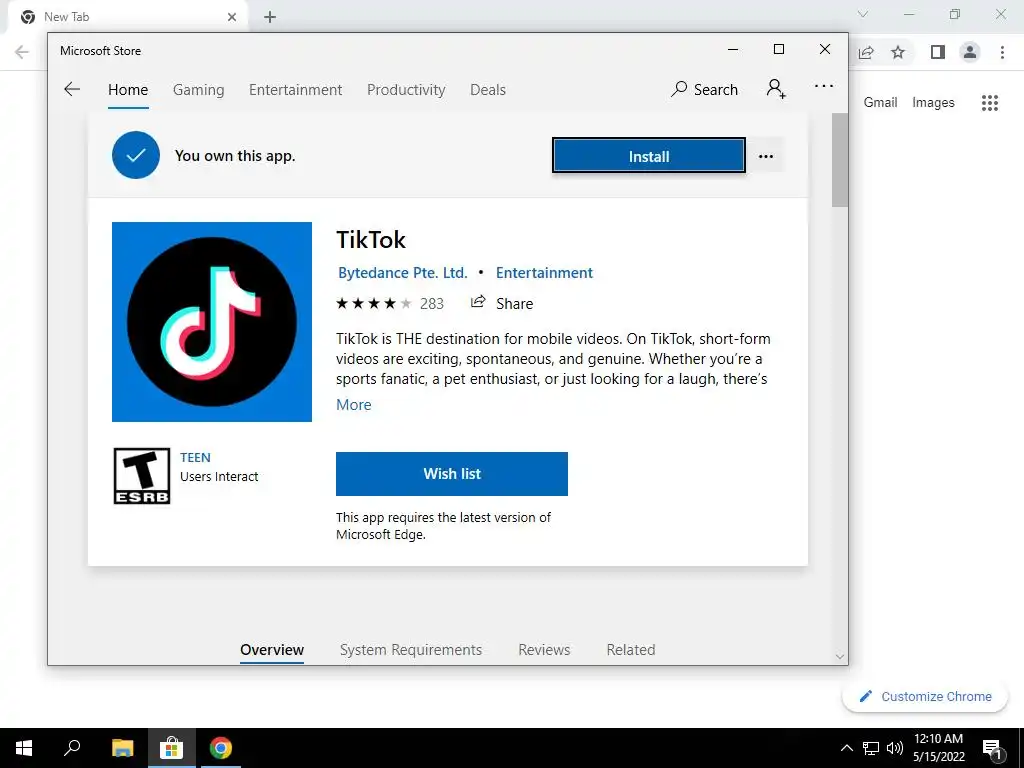Open the network tray icon
Screen dimensions: 1024x768
point(871,748)
